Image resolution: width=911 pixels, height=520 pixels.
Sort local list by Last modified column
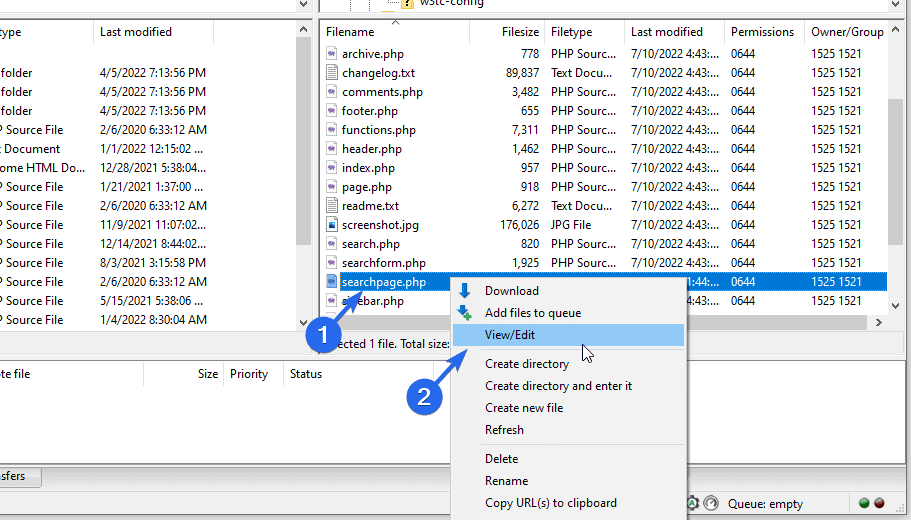153,32
